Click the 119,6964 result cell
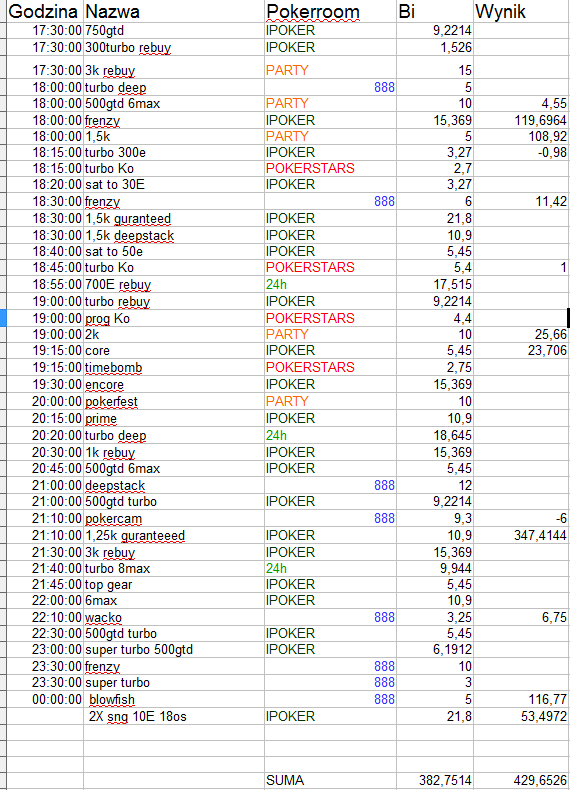The height and width of the screenshot is (790, 570). coord(521,120)
